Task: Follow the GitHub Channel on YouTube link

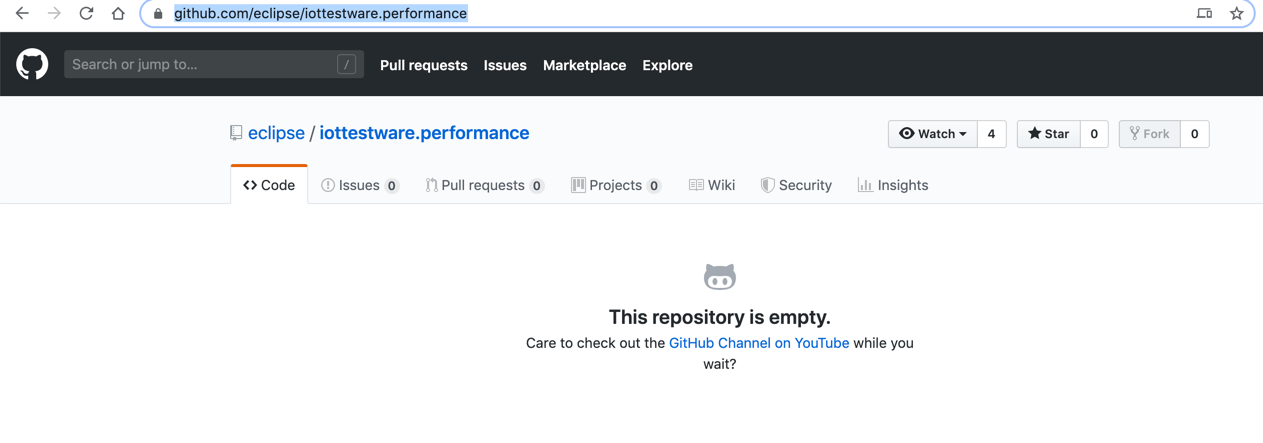Action: (x=759, y=343)
